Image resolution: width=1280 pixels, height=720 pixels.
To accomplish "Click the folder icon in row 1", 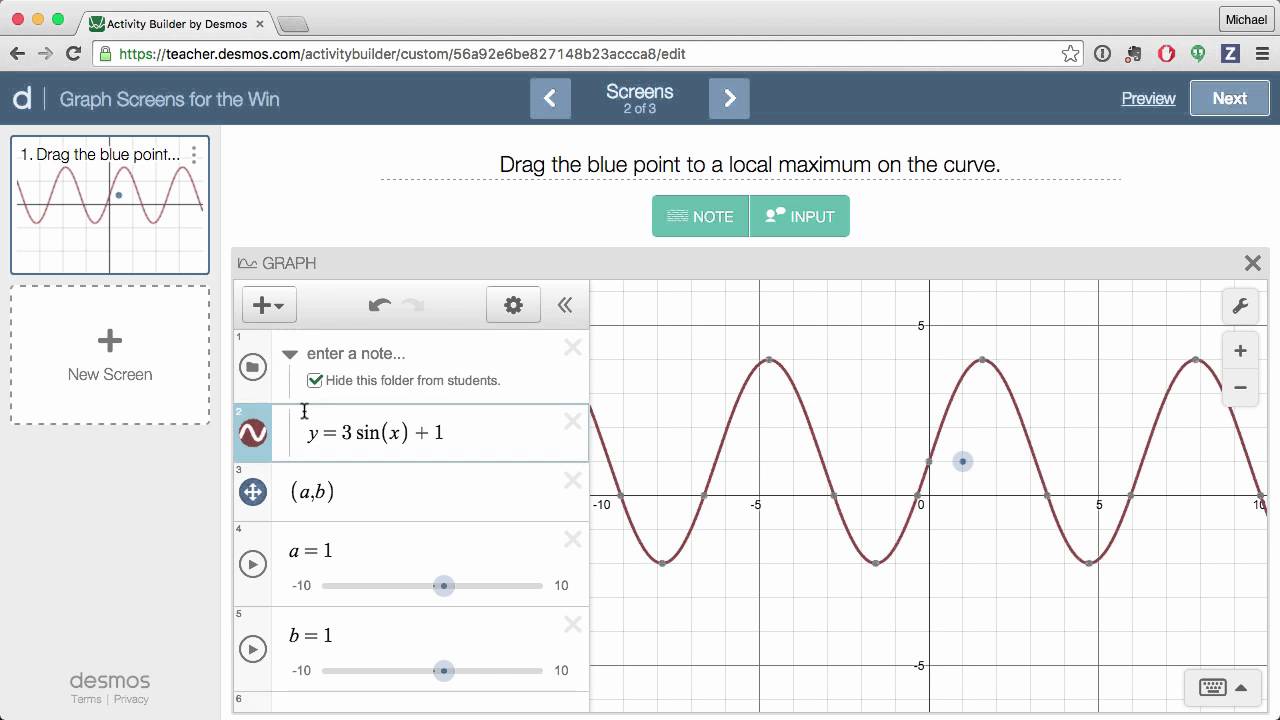I will [253, 367].
